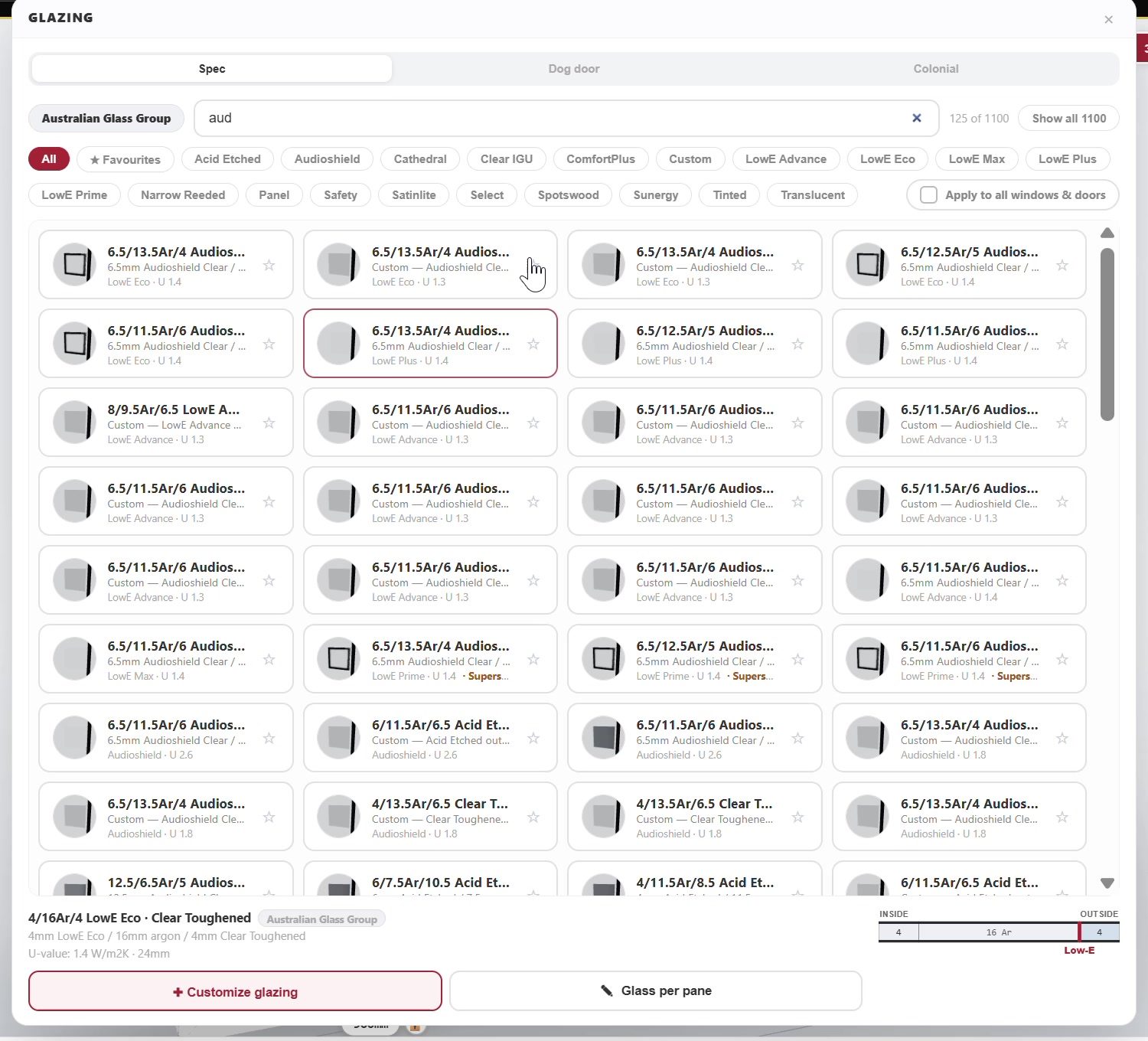Select the All filter chip

(x=49, y=159)
